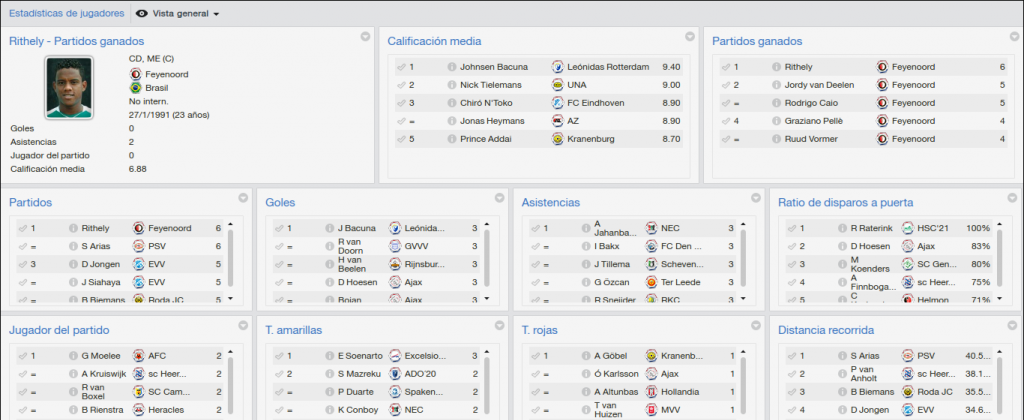Click the NEC club badge in Asistencias panel

pyautogui.click(x=651, y=228)
